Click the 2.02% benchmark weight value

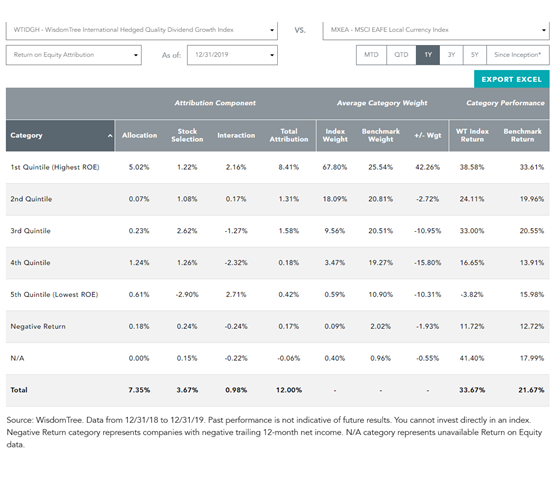click(381, 327)
